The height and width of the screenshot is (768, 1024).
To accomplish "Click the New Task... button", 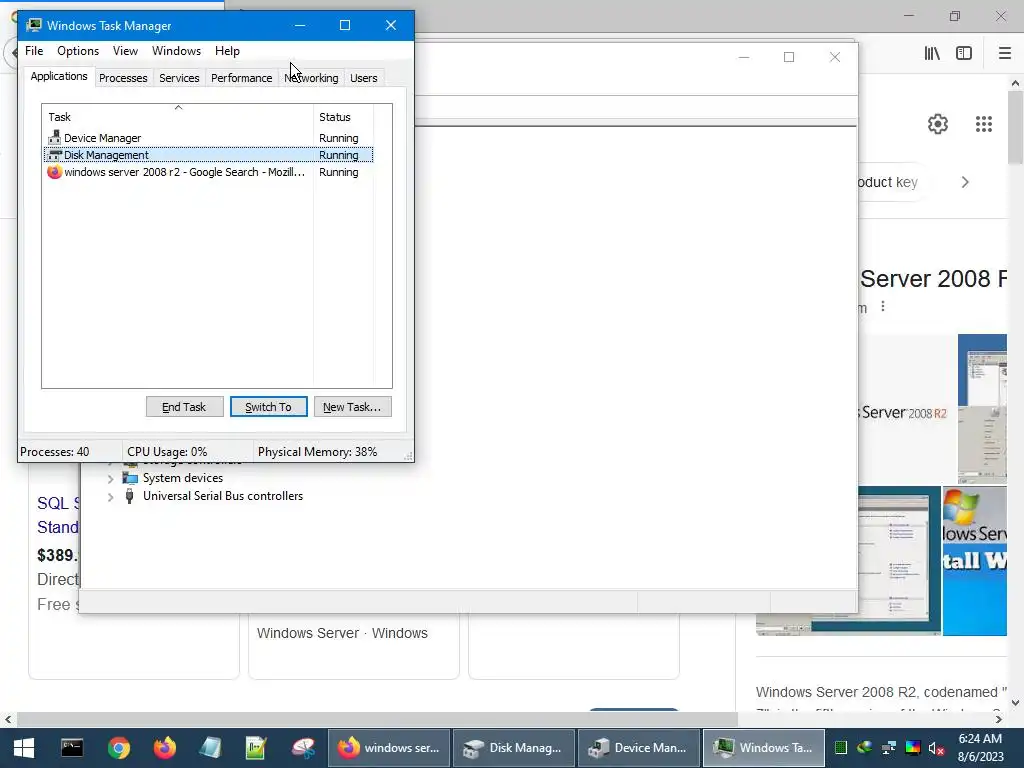I will coord(352,407).
